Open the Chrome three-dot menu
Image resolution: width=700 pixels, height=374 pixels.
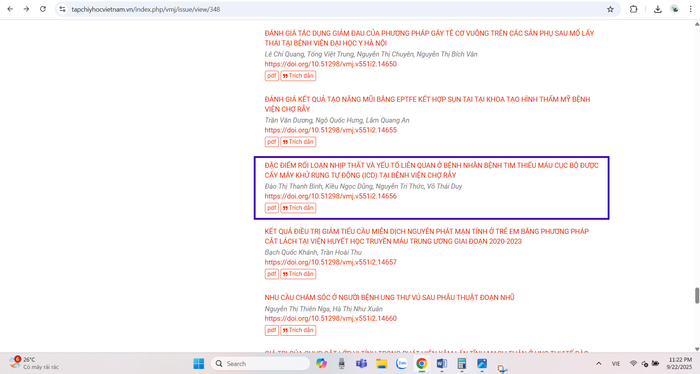tap(691, 9)
